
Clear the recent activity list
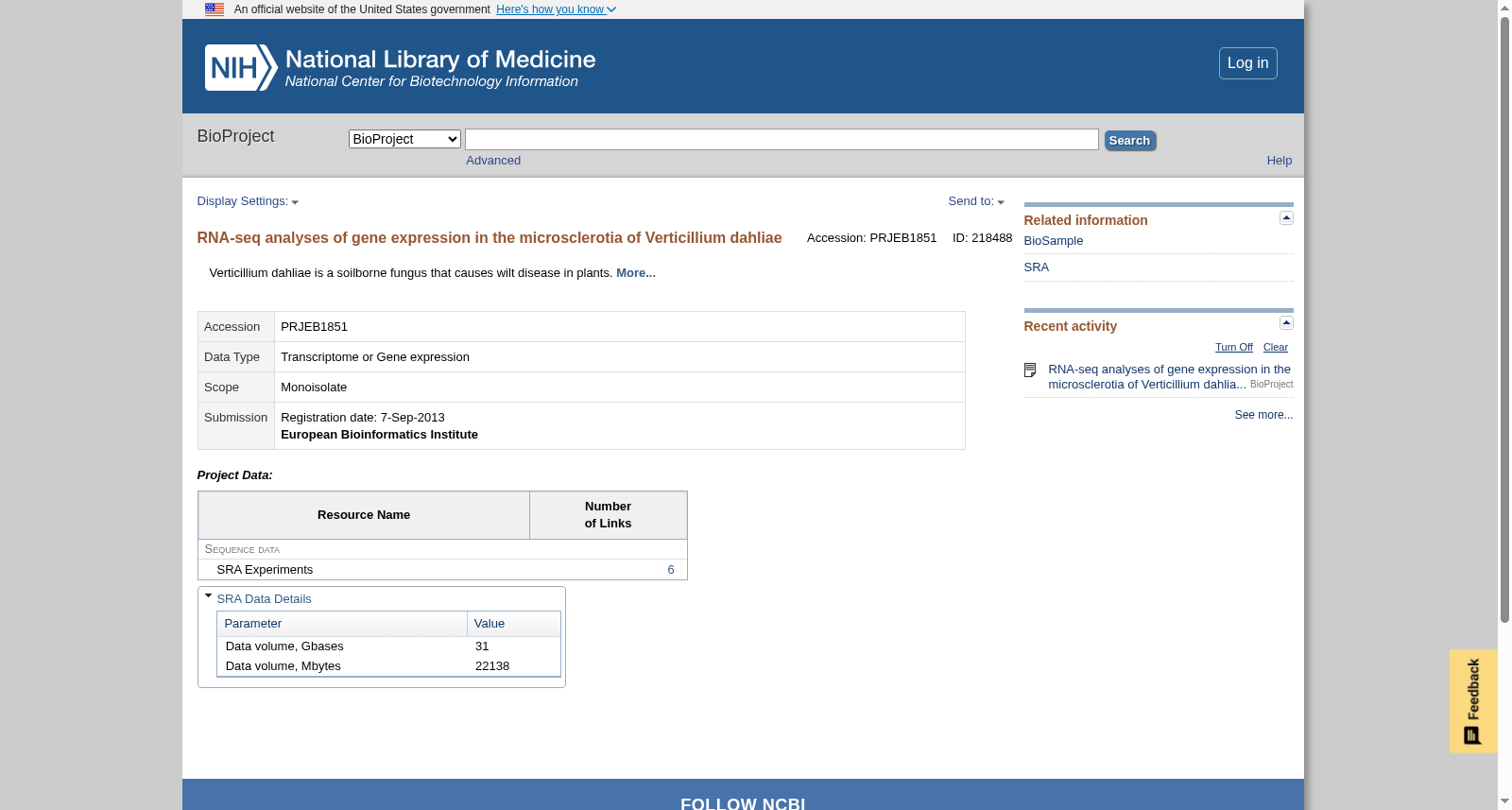(x=1276, y=348)
